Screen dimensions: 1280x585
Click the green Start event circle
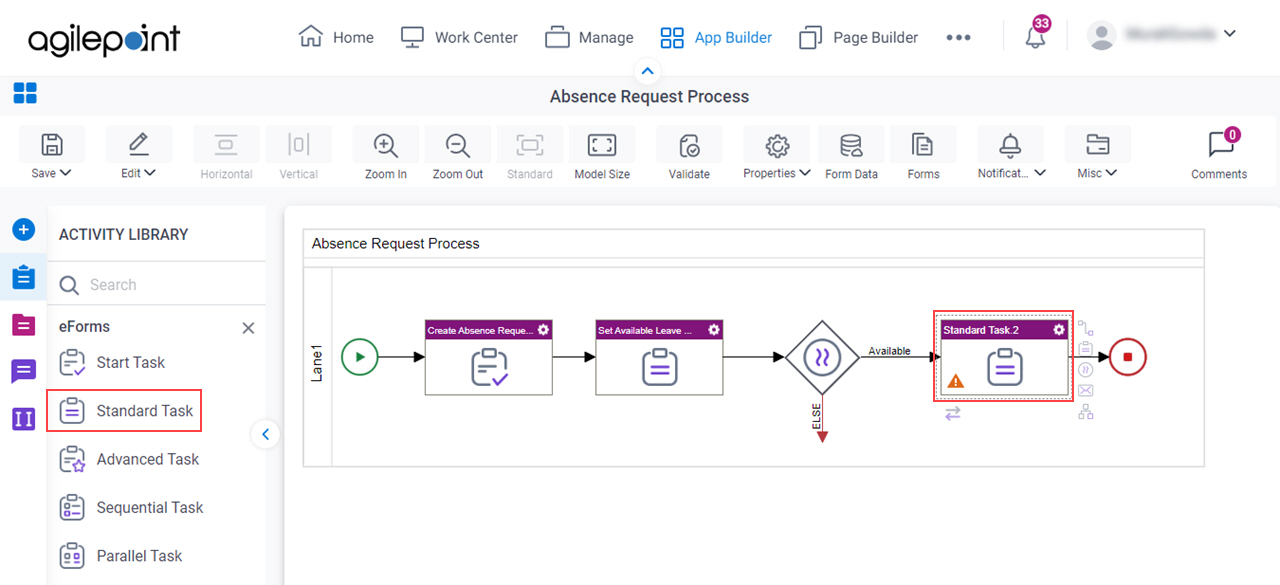pos(360,356)
